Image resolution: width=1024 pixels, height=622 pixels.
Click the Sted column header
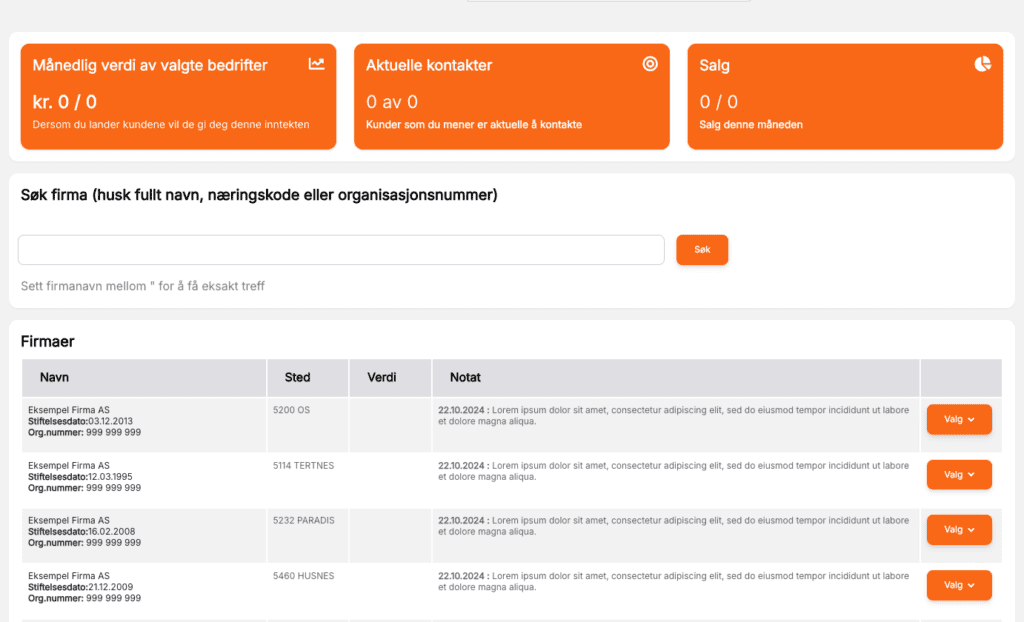pos(297,378)
